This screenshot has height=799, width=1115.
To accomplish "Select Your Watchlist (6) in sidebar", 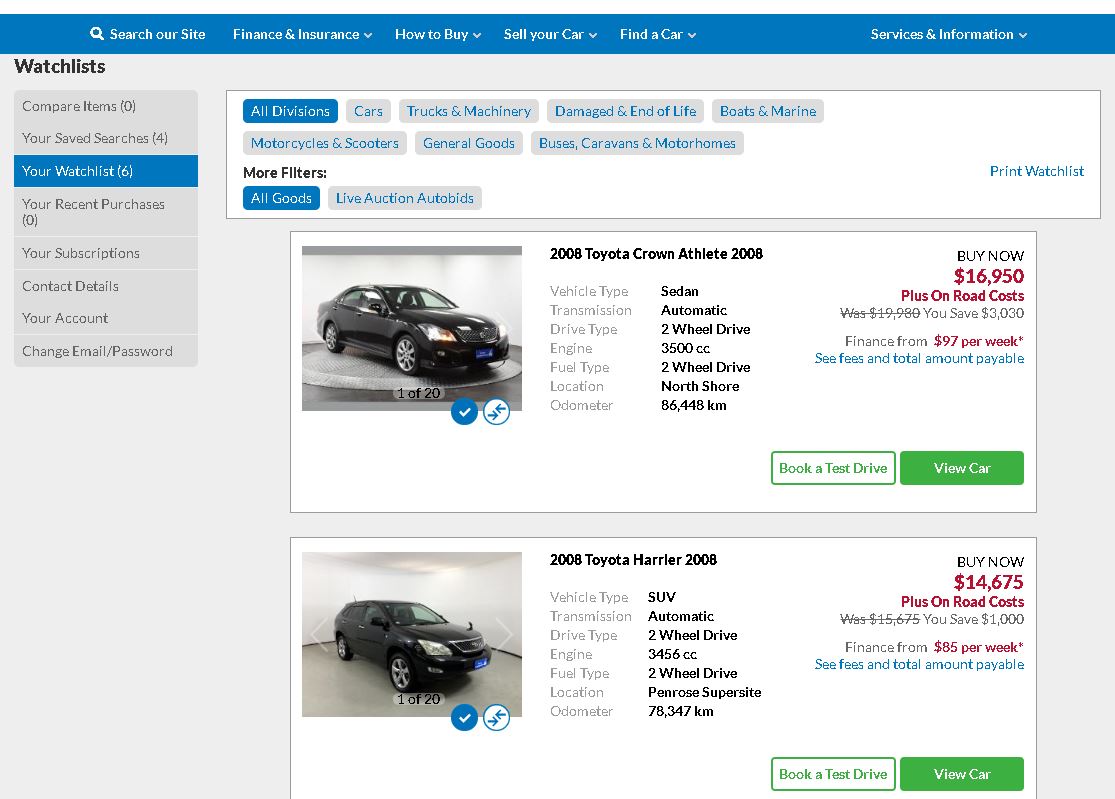I will click(106, 171).
